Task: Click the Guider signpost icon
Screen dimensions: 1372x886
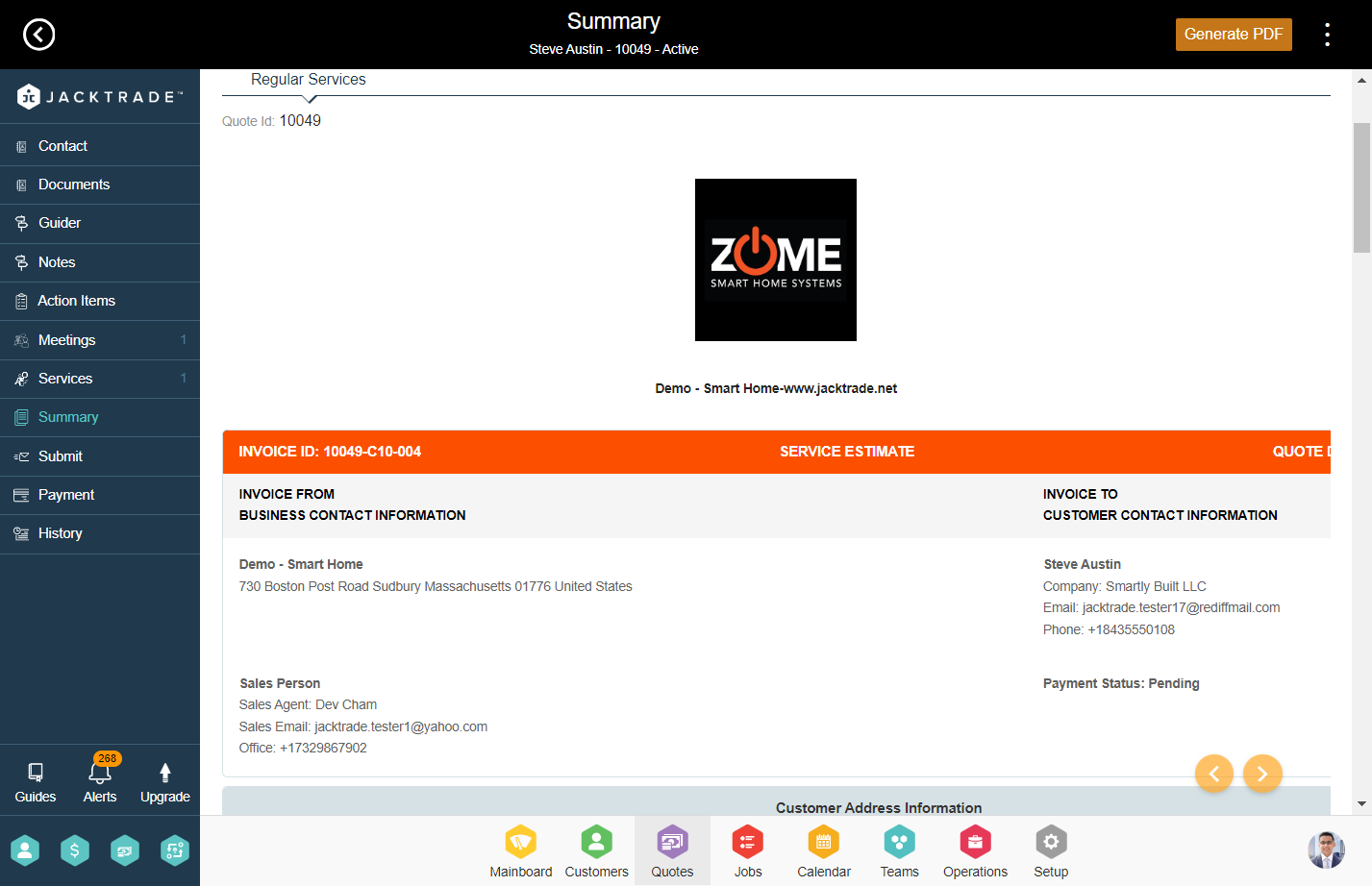Action: pyautogui.click(x=21, y=223)
